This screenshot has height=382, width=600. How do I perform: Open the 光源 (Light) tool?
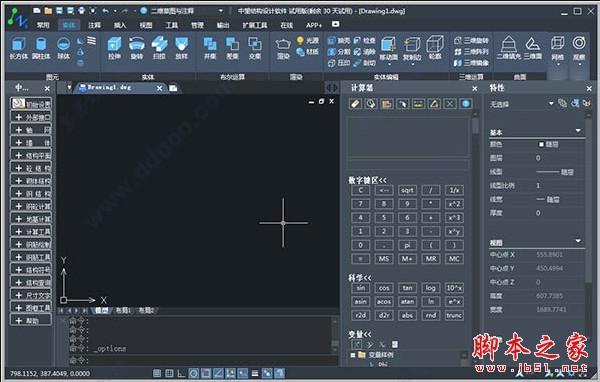coord(308,40)
